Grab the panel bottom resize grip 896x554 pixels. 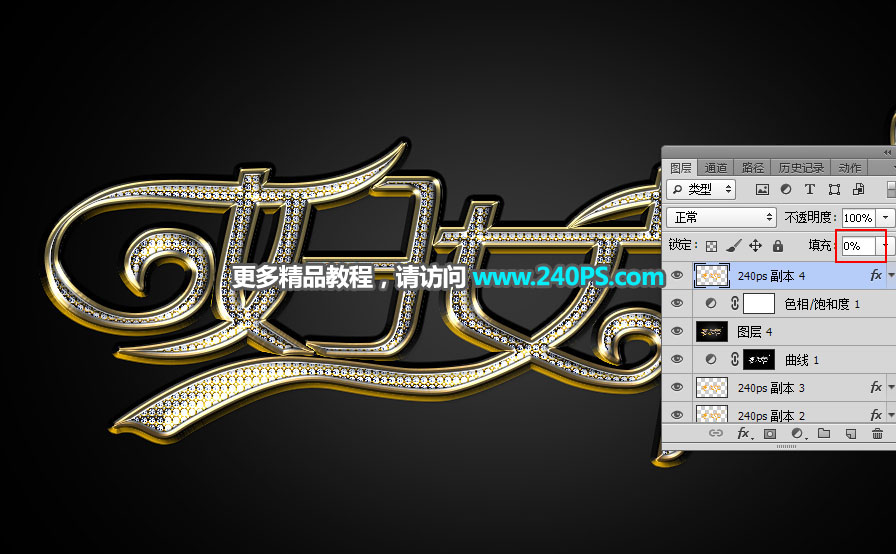tap(786, 446)
